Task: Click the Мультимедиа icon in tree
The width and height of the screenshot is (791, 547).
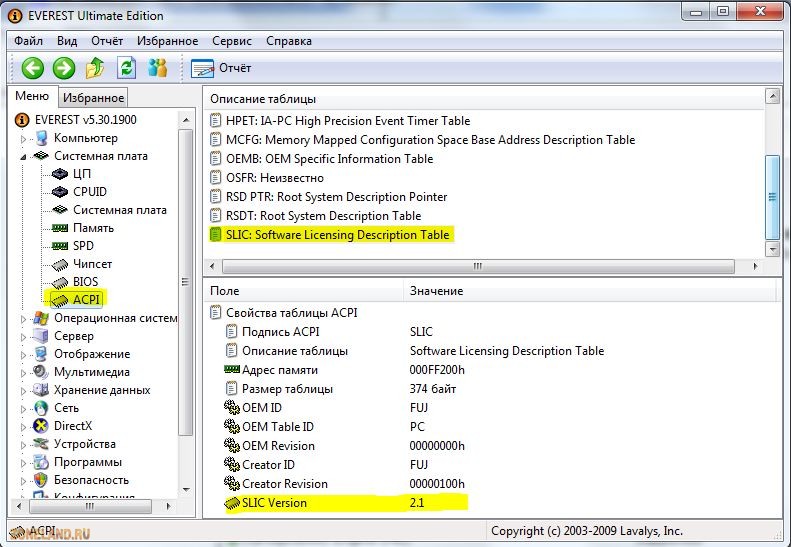Action: pos(40,372)
